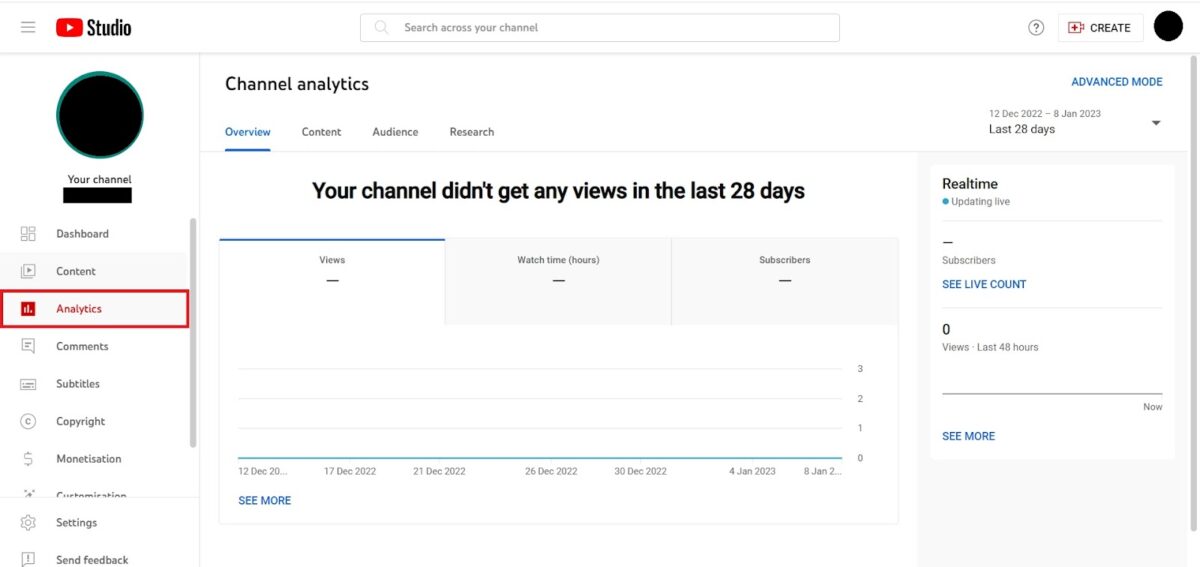Click the Subtitles icon in sidebar
Image resolution: width=1200 pixels, height=567 pixels.
[28, 384]
